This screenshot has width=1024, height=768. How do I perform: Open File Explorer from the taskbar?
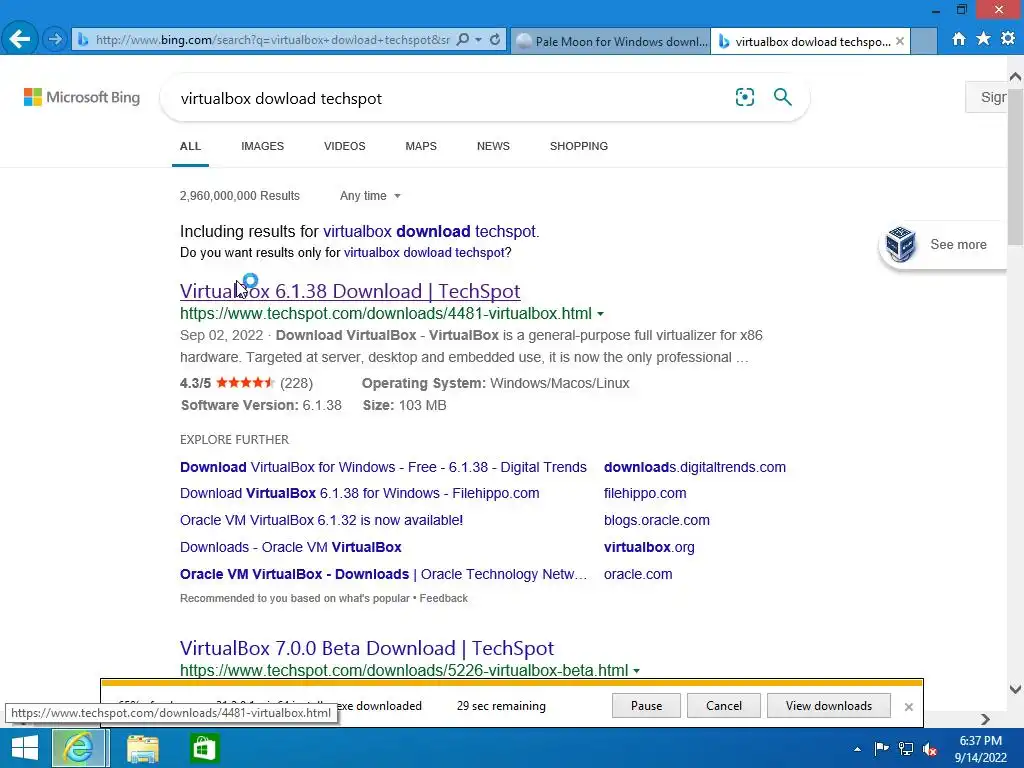pyautogui.click(x=142, y=748)
